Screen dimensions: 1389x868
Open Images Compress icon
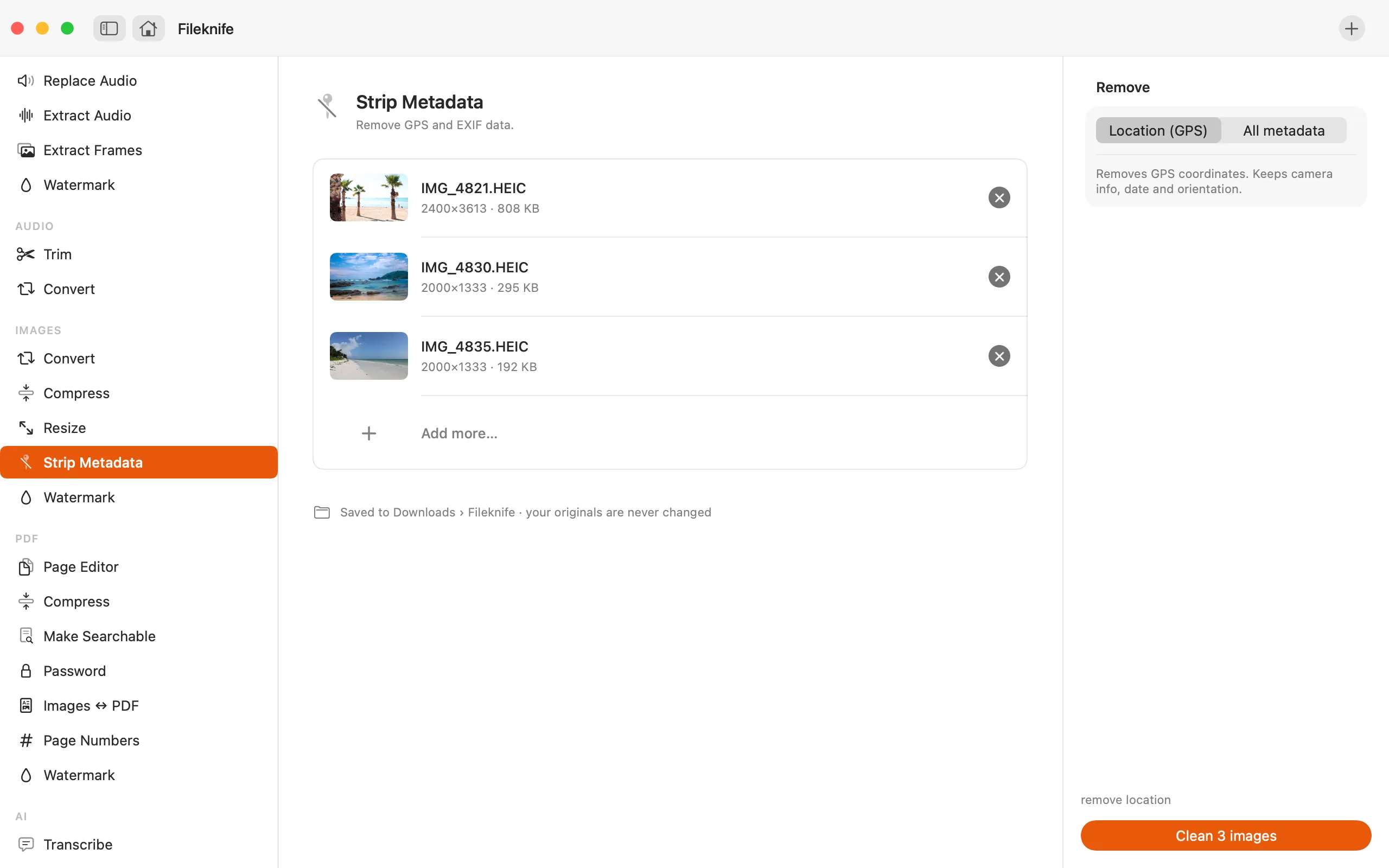pyautogui.click(x=26, y=393)
